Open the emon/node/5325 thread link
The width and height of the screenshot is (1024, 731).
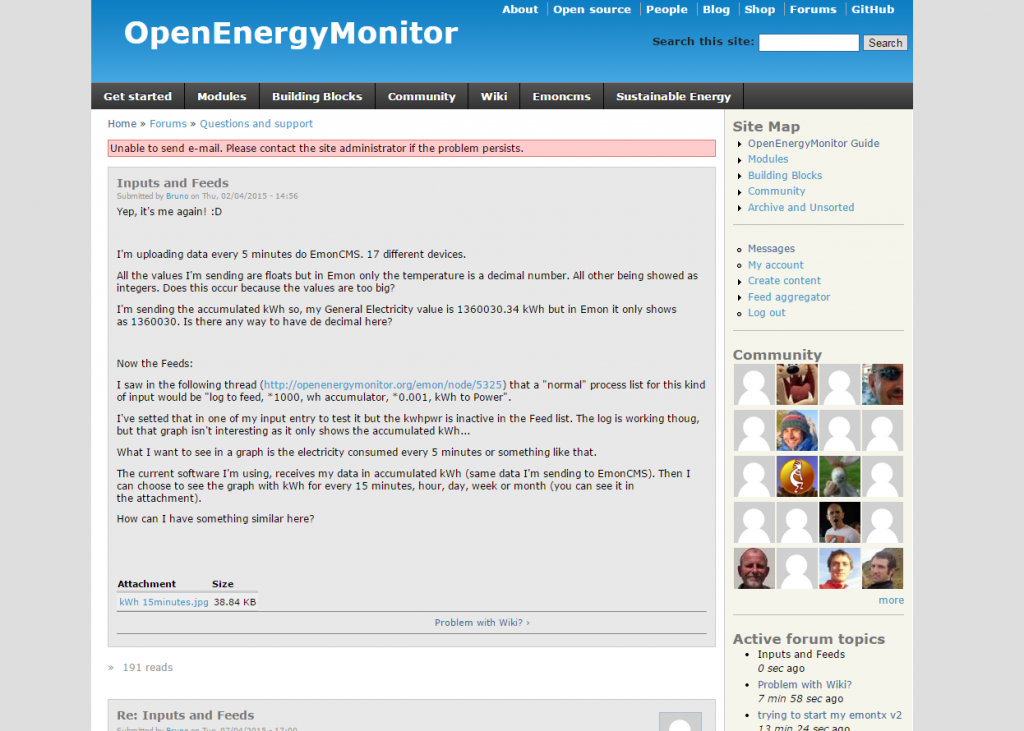[x=383, y=385]
